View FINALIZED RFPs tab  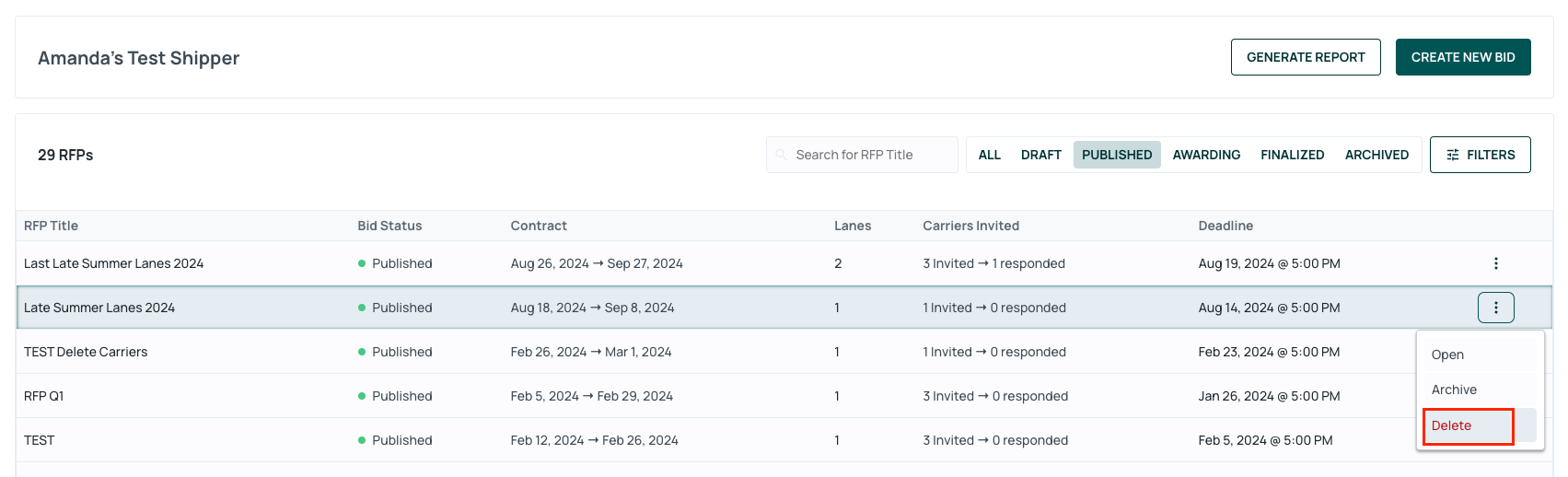[1292, 155]
